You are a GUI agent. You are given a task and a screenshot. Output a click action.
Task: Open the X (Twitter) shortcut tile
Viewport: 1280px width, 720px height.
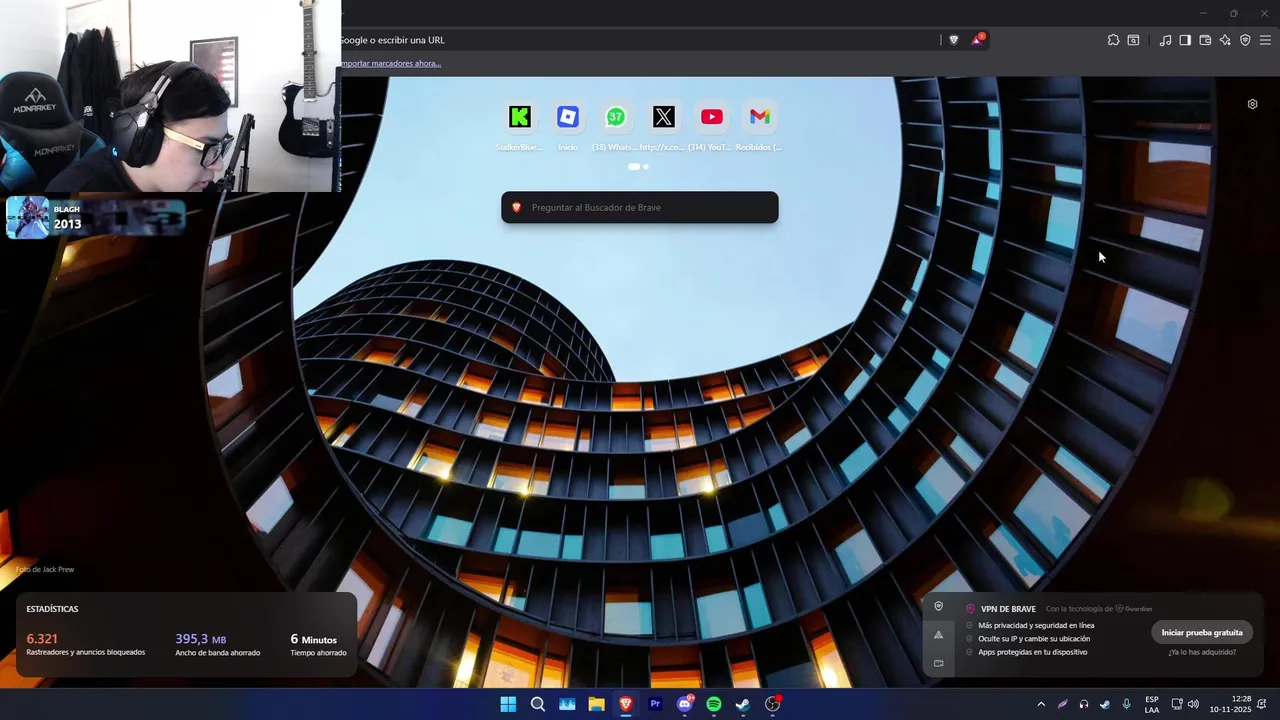point(664,117)
